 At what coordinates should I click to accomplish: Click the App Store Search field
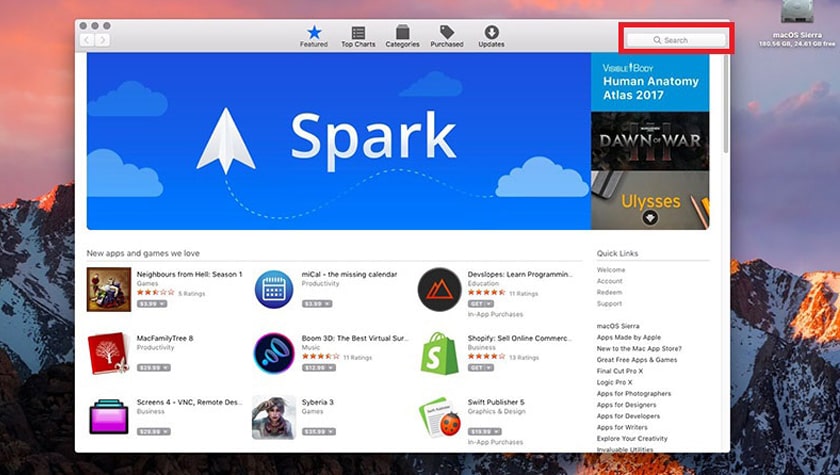[676, 40]
